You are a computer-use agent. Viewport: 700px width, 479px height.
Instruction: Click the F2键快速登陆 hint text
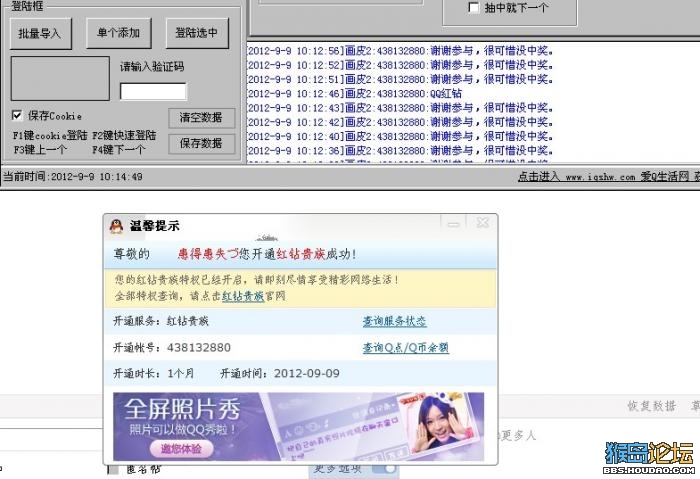pos(124,136)
